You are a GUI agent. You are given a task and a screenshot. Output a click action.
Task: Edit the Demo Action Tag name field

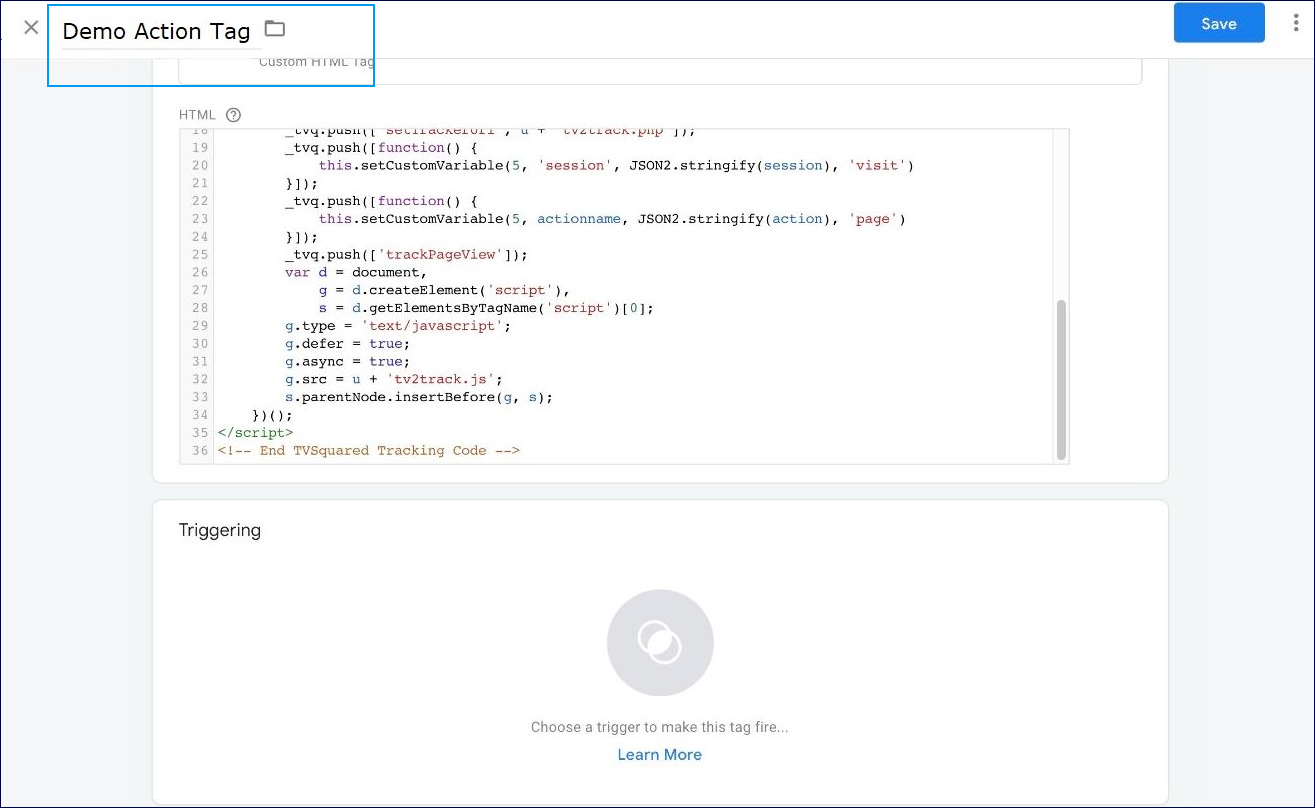(156, 32)
